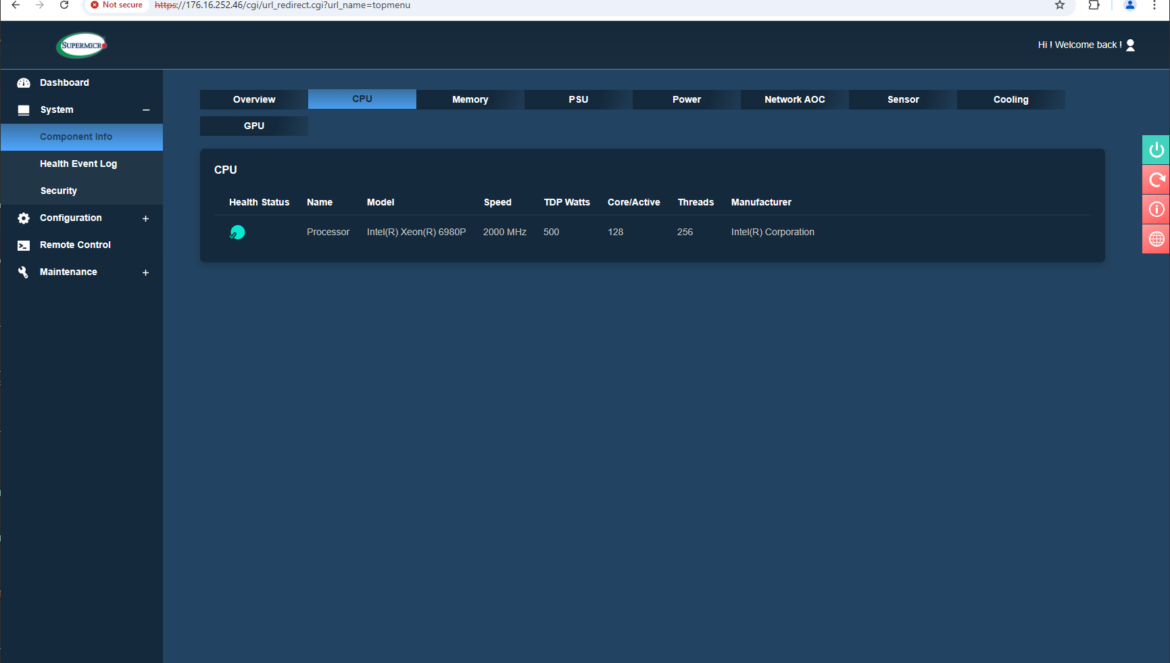Click the Model column header
This screenshot has height=663, width=1170.
[x=381, y=202]
